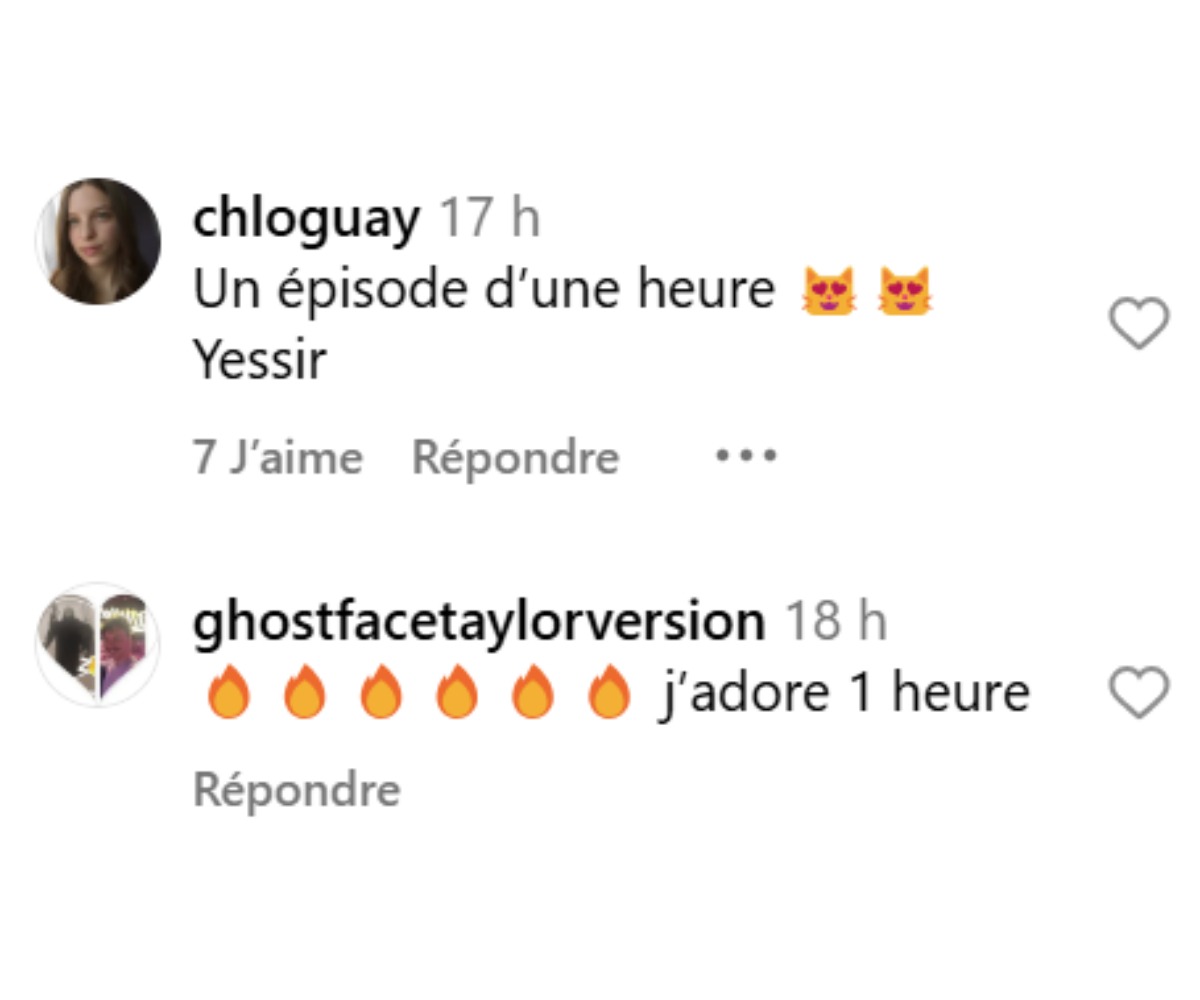Click Répondre under ghostfacetaylorversion's comment
This screenshot has width=1200, height=1000.
tap(297, 790)
